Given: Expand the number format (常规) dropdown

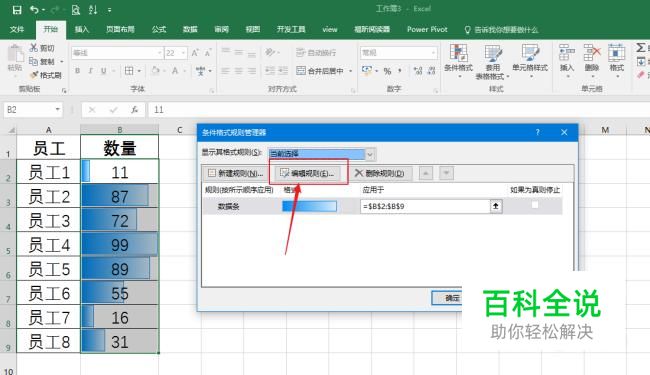Looking at the screenshot, I should point(434,53).
